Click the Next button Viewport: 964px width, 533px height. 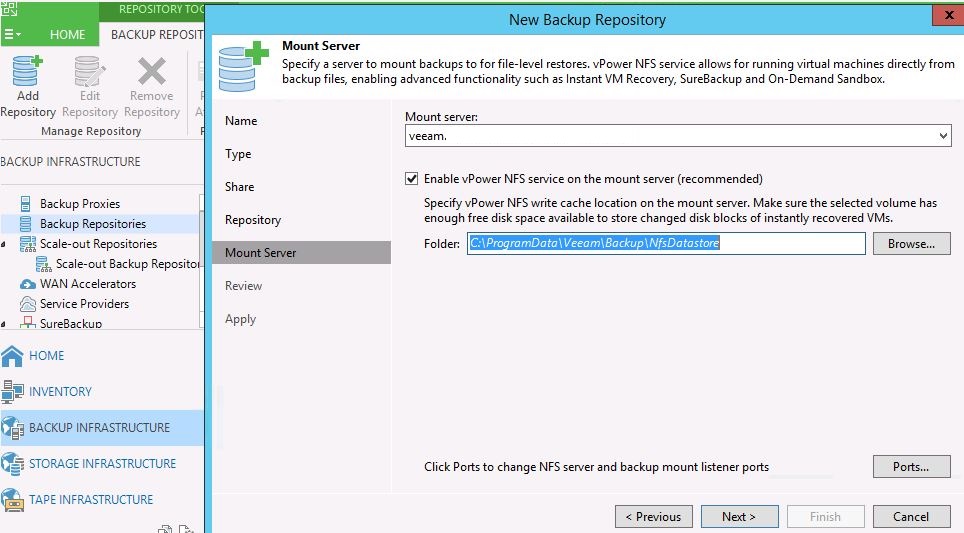pyautogui.click(x=740, y=516)
